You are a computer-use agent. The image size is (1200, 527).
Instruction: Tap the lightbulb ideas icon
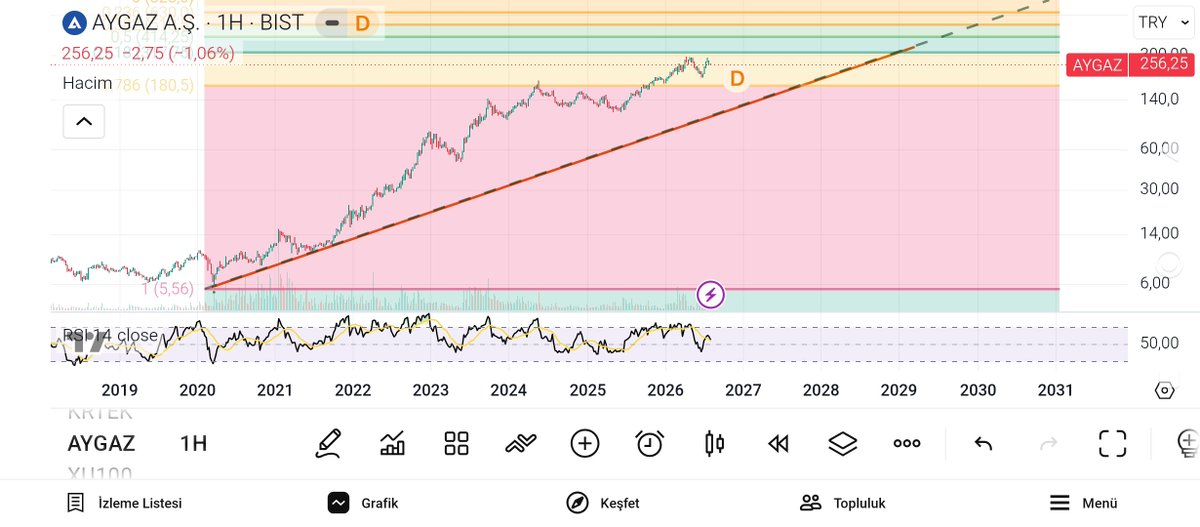point(1187,441)
